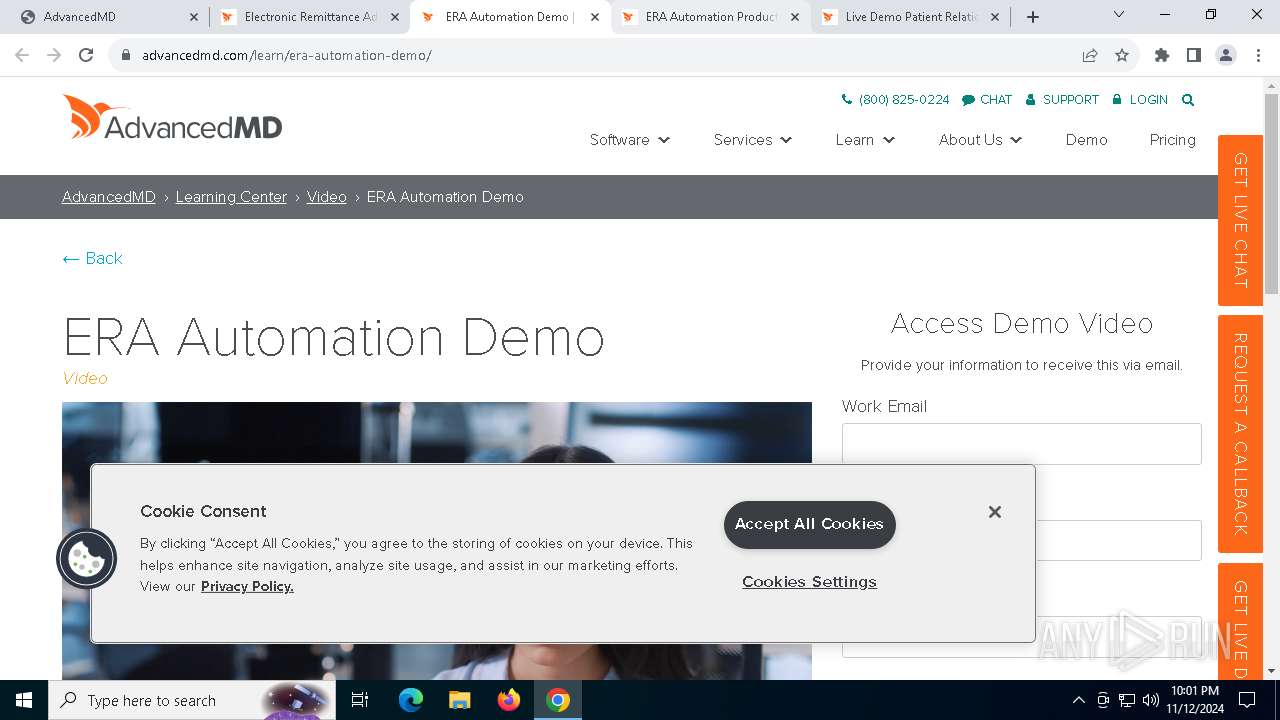1280x720 pixels.
Task: Click the taskbar search box
Action: click(x=190, y=700)
